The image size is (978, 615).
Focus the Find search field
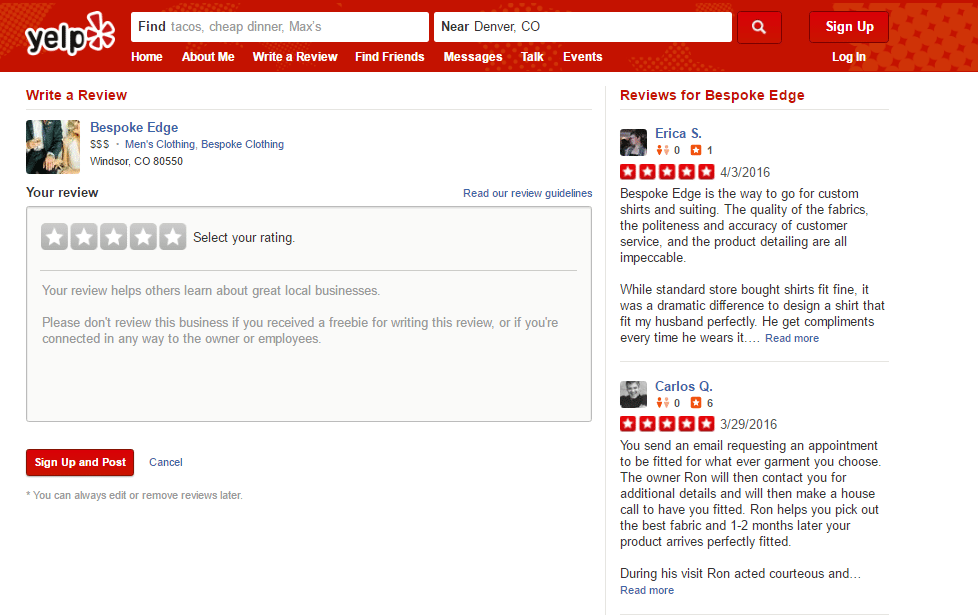coord(280,27)
